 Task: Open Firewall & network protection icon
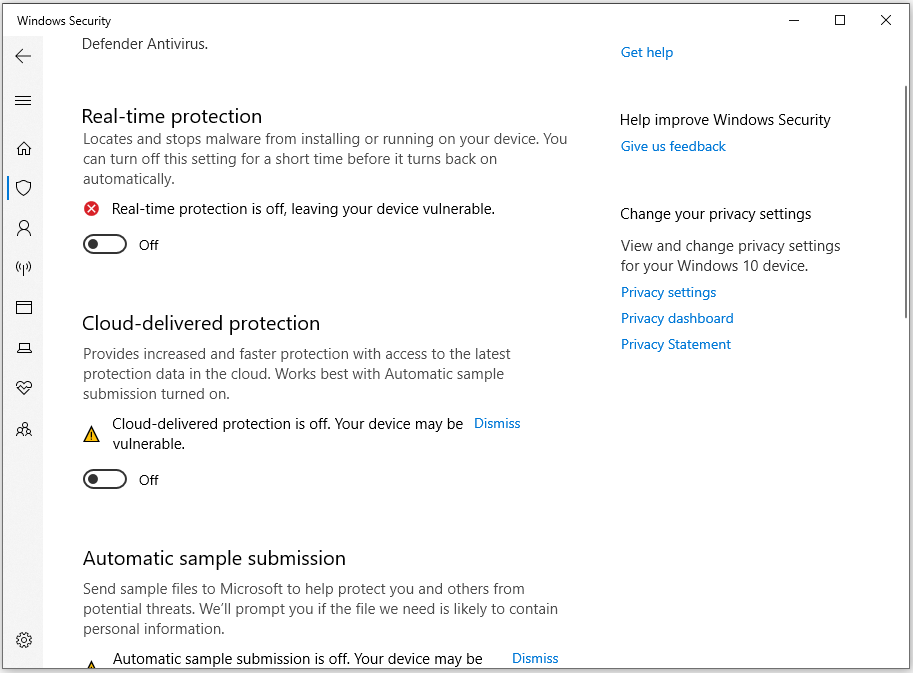point(23,267)
